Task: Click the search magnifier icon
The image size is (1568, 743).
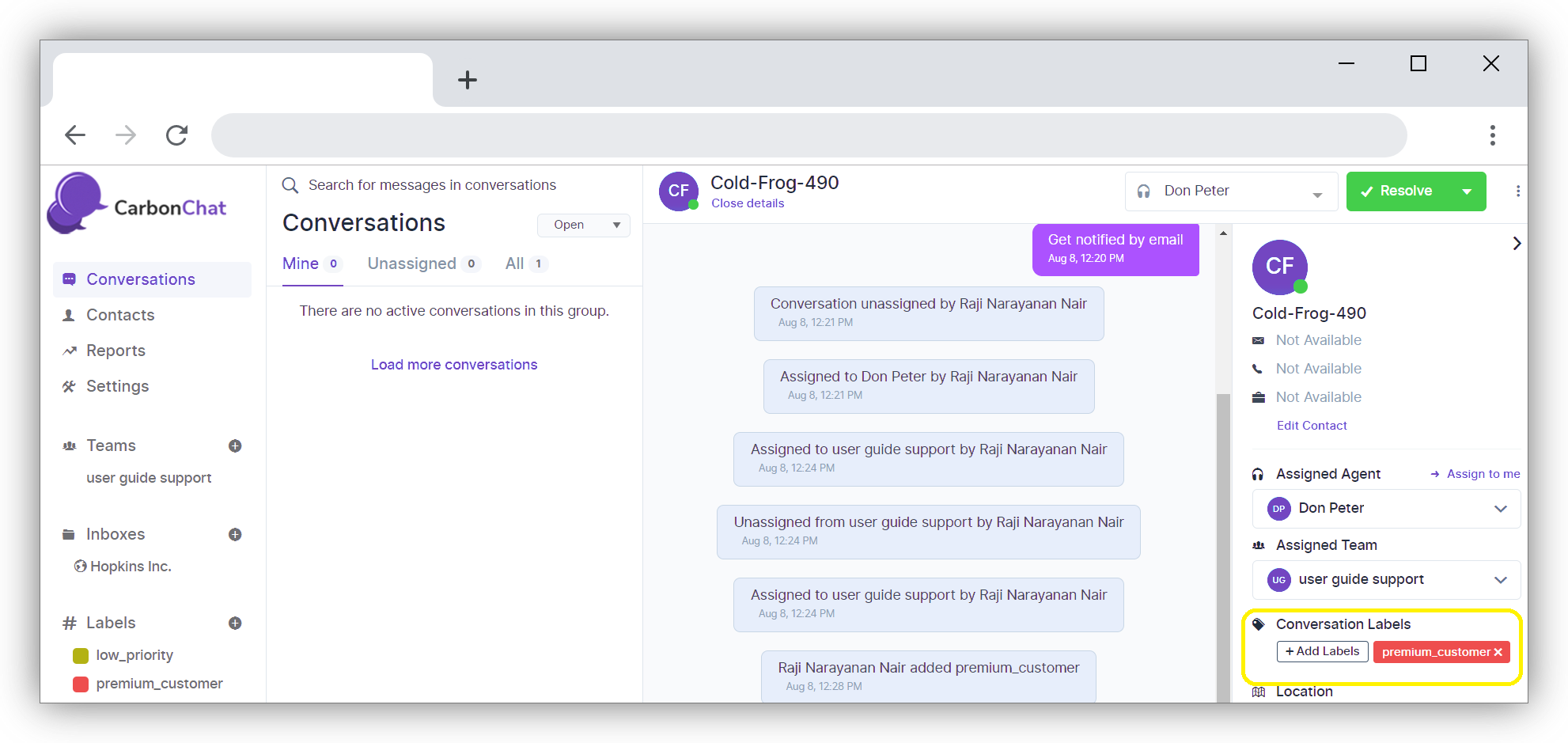Action: pyautogui.click(x=290, y=185)
